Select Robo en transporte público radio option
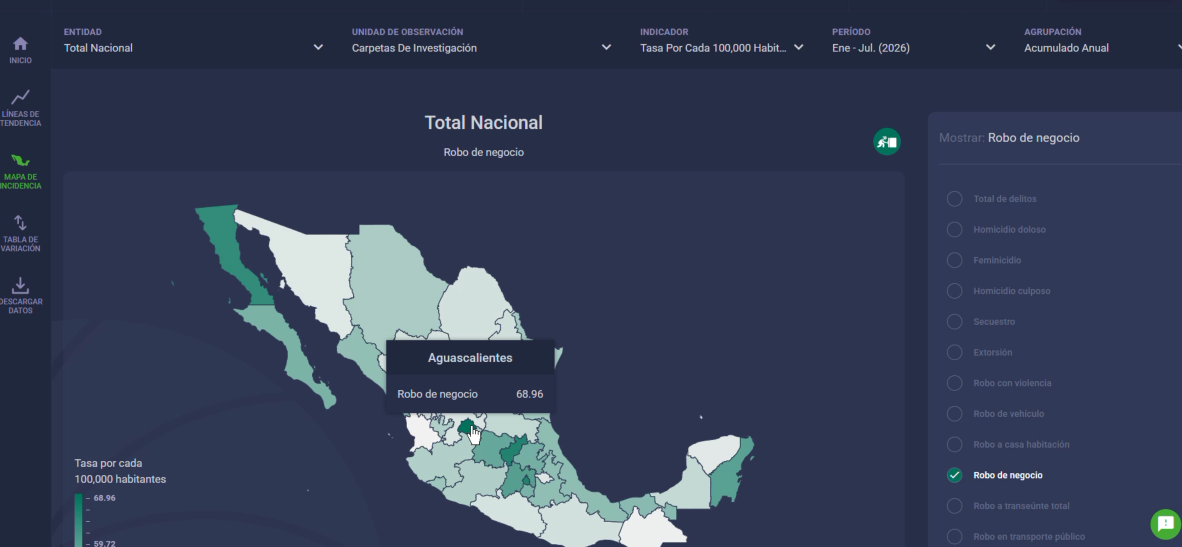The height and width of the screenshot is (547, 1182). coord(954,536)
